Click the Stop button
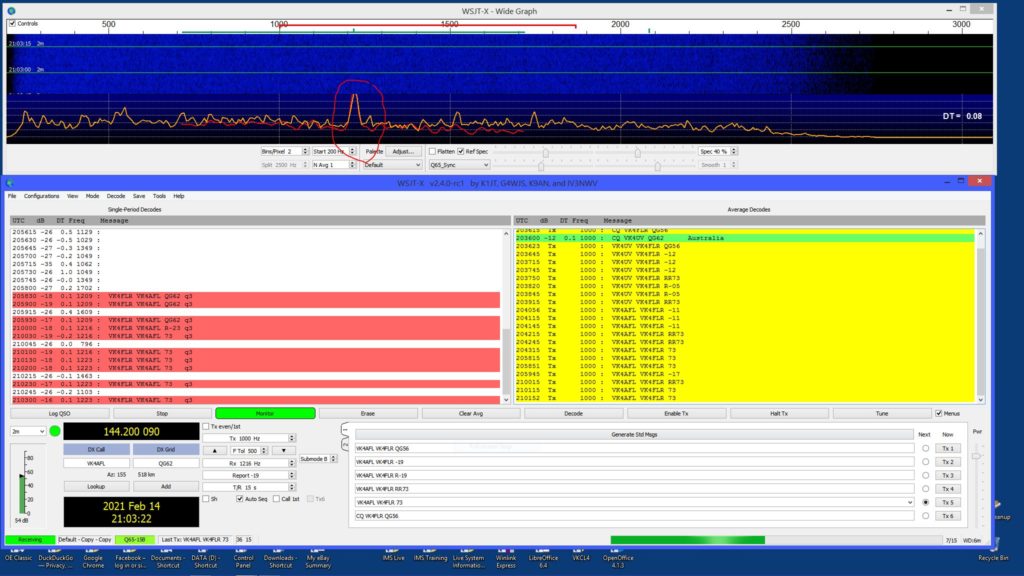The image size is (1024, 576). coord(162,413)
